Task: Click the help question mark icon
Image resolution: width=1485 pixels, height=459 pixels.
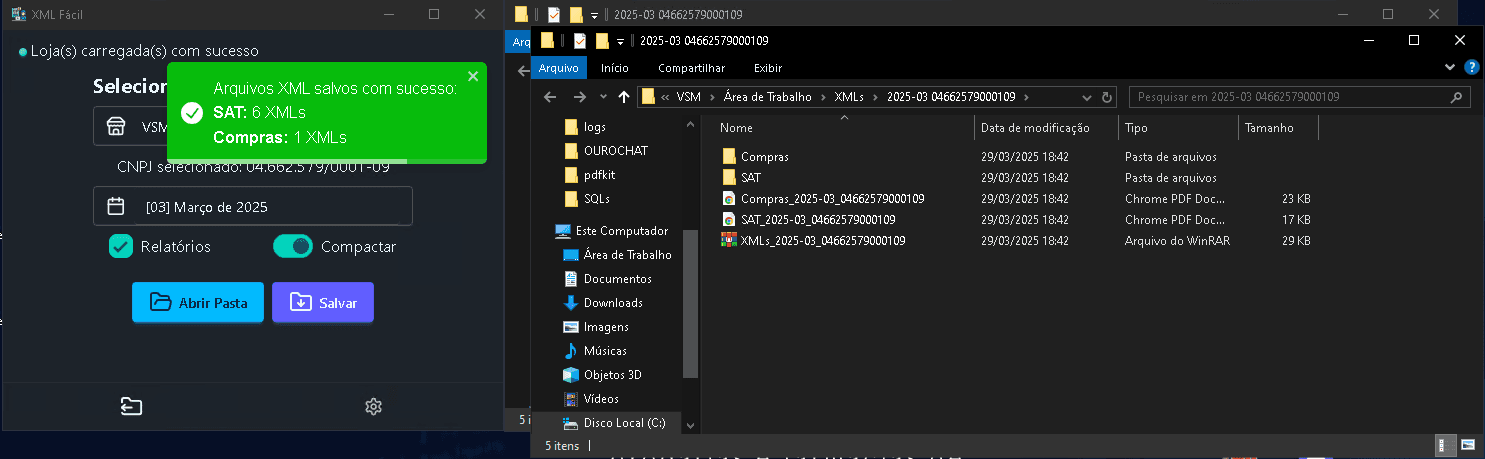Action: 1471,67
